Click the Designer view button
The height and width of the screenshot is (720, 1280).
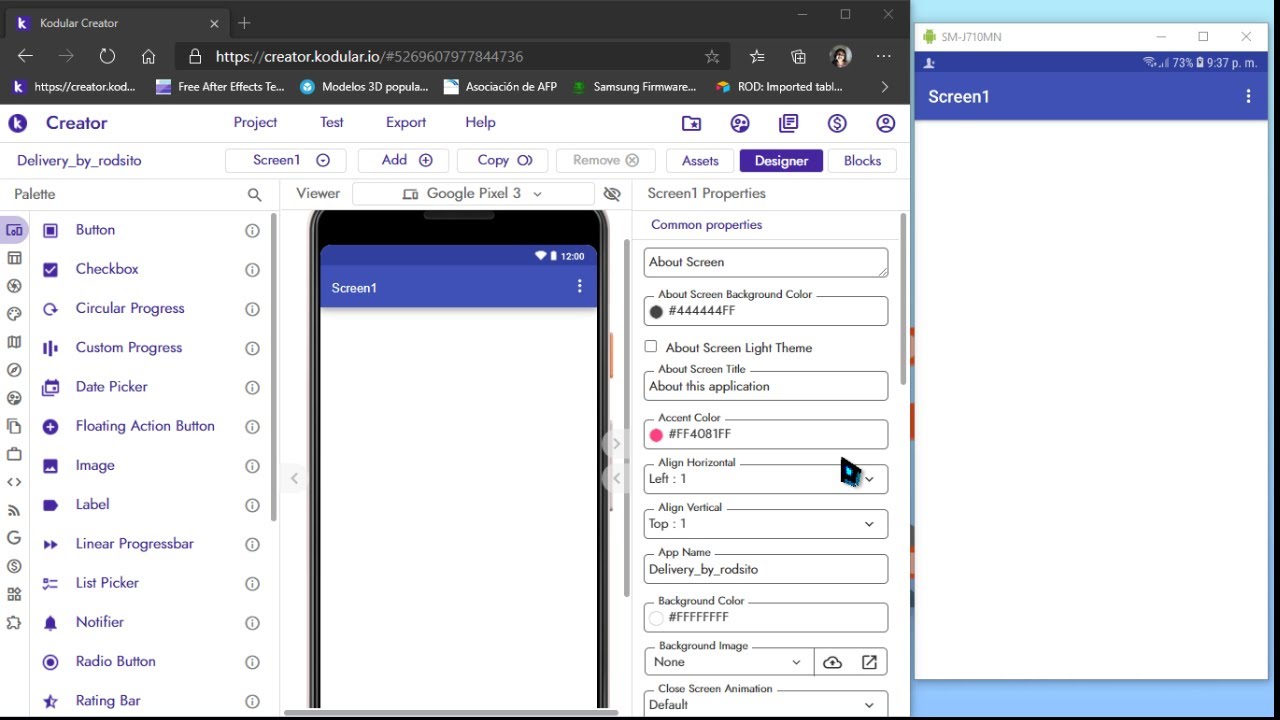click(781, 160)
